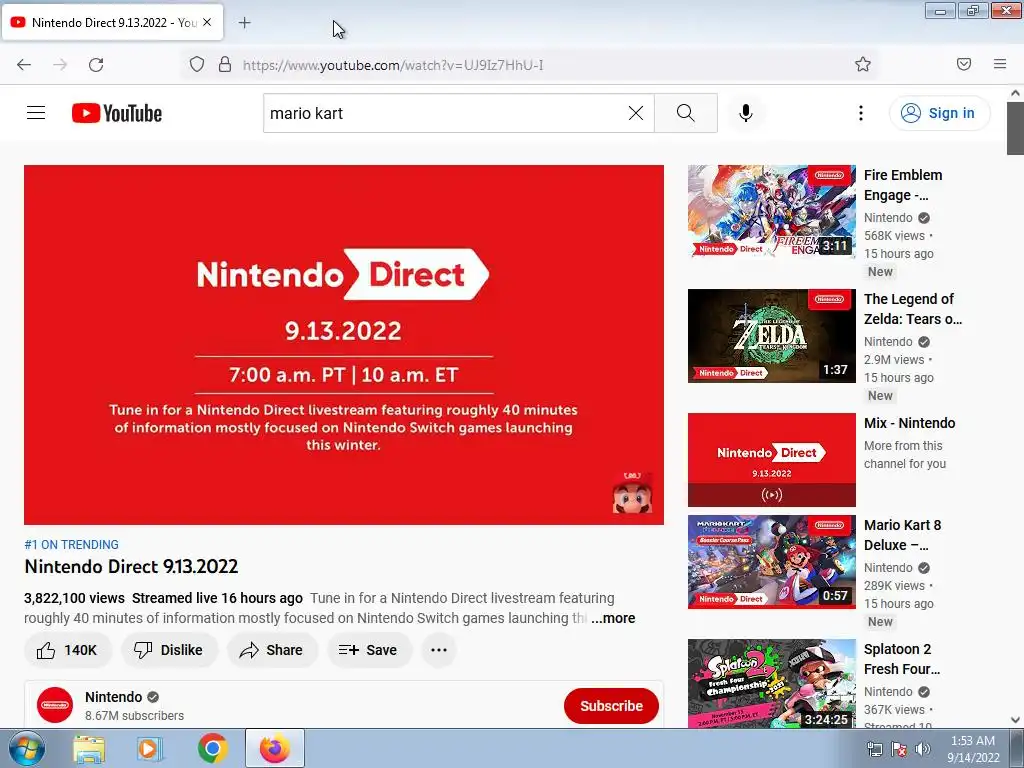The height and width of the screenshot is (768, 1024).
Task: Share the video
Action: 272,650
